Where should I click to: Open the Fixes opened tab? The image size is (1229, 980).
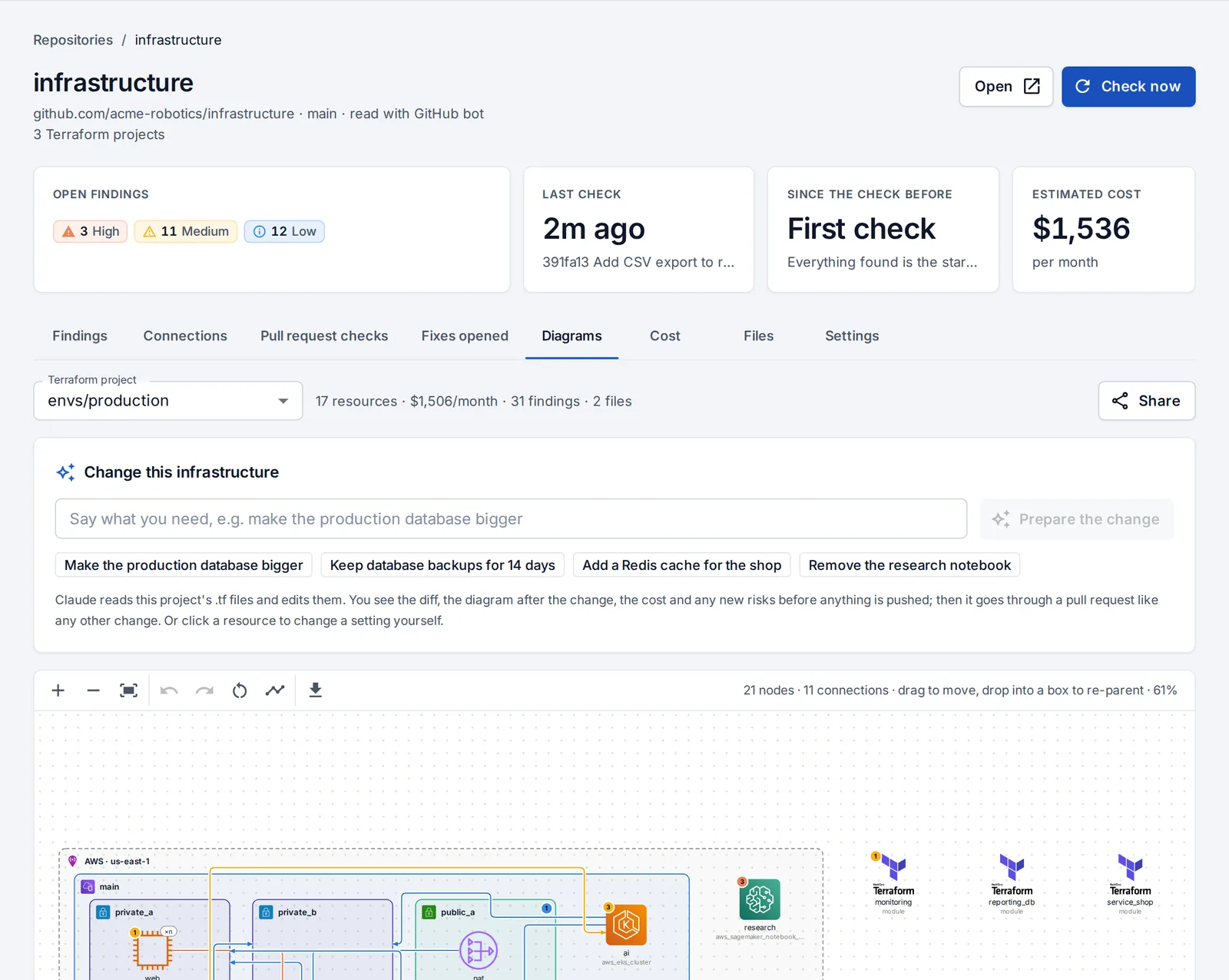[465, 336]
